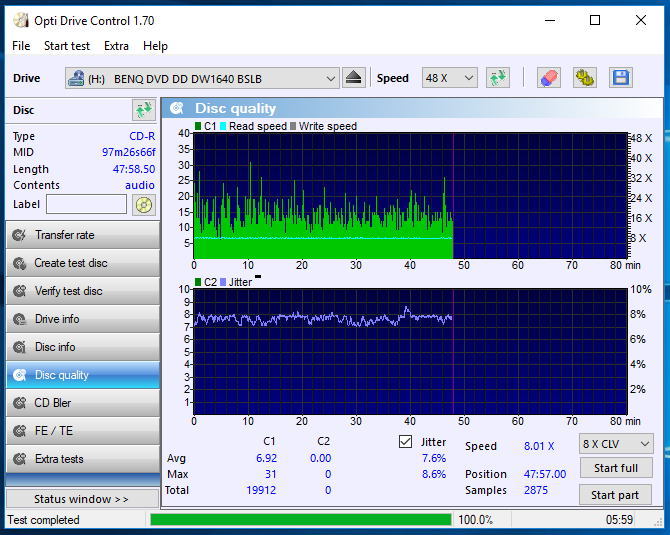Click the C2 green legend swatch

pos(198,282)
